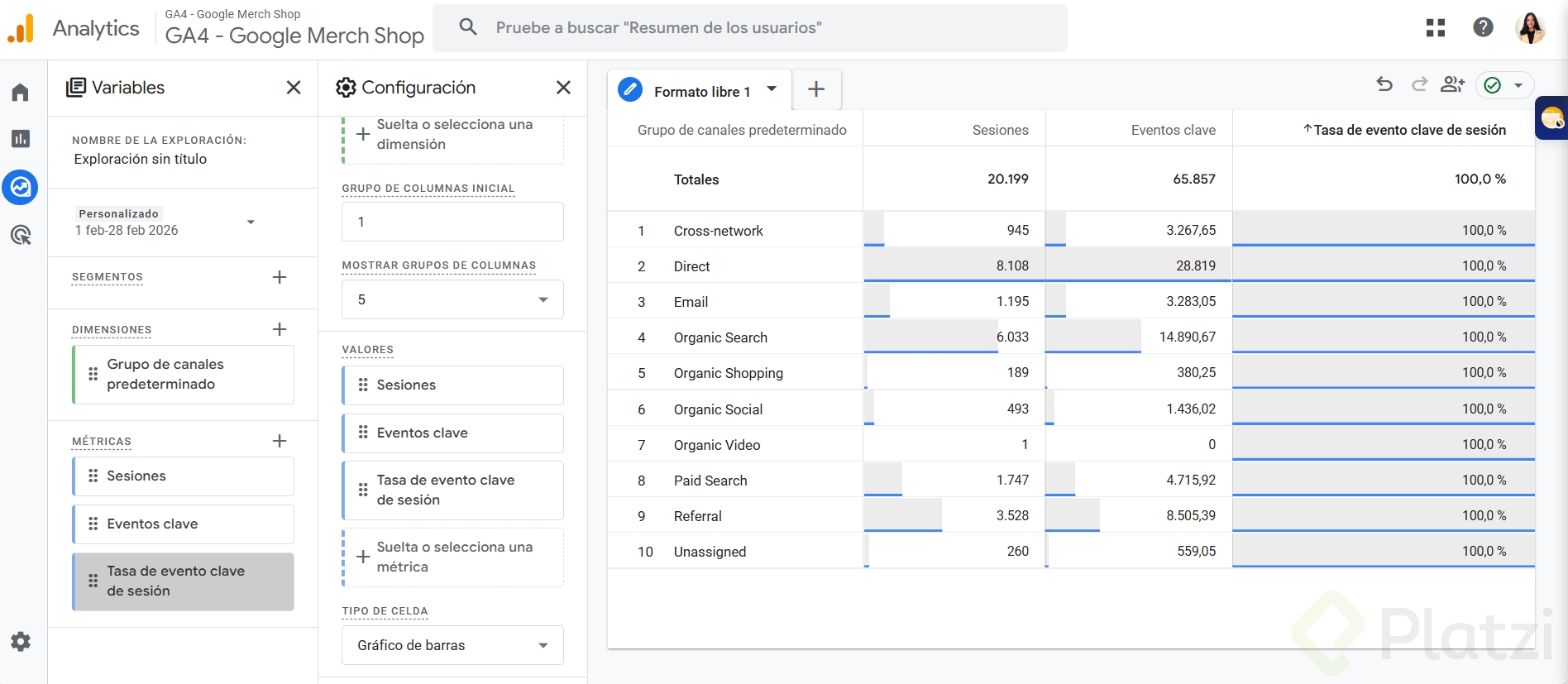
Task: Close the Variables panel
Action: 294,88
